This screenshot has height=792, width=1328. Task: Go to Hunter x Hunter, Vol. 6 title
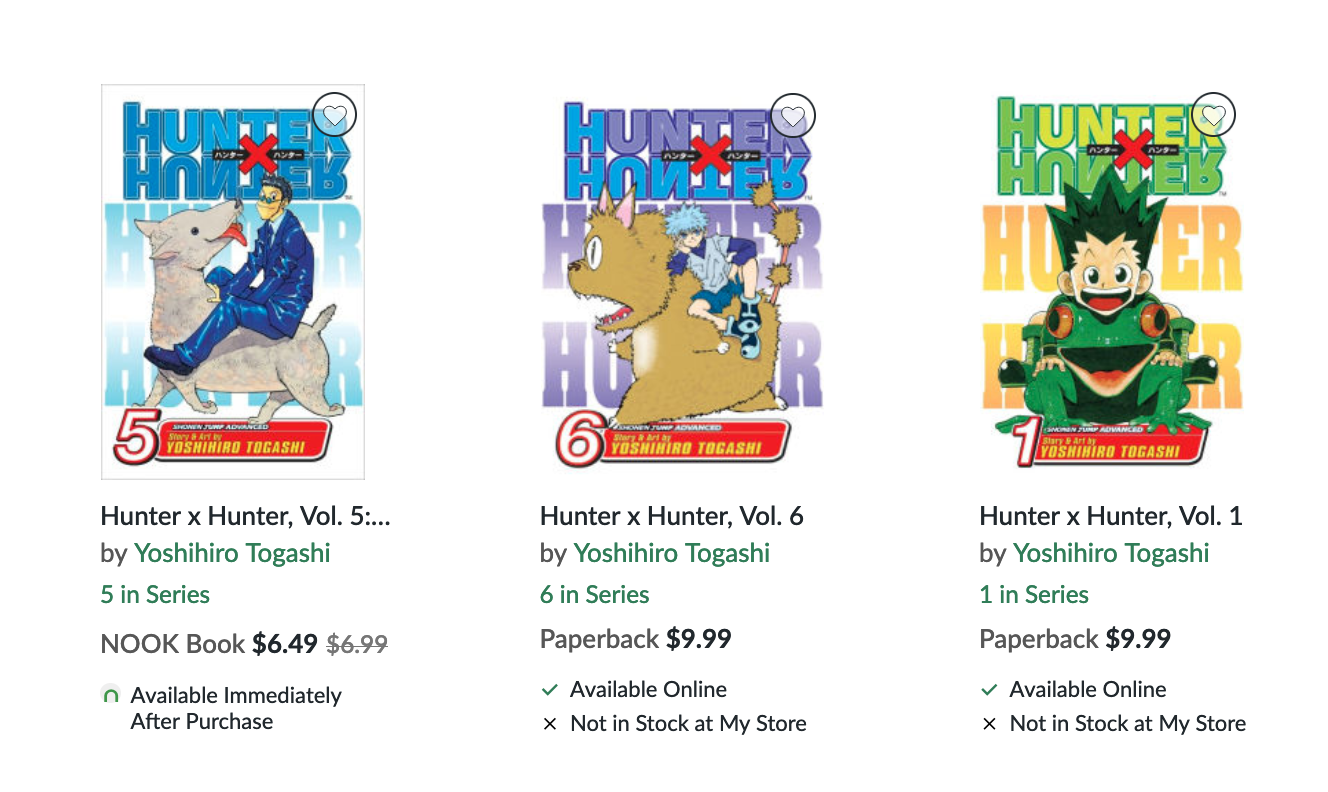[x=672, y=516]
